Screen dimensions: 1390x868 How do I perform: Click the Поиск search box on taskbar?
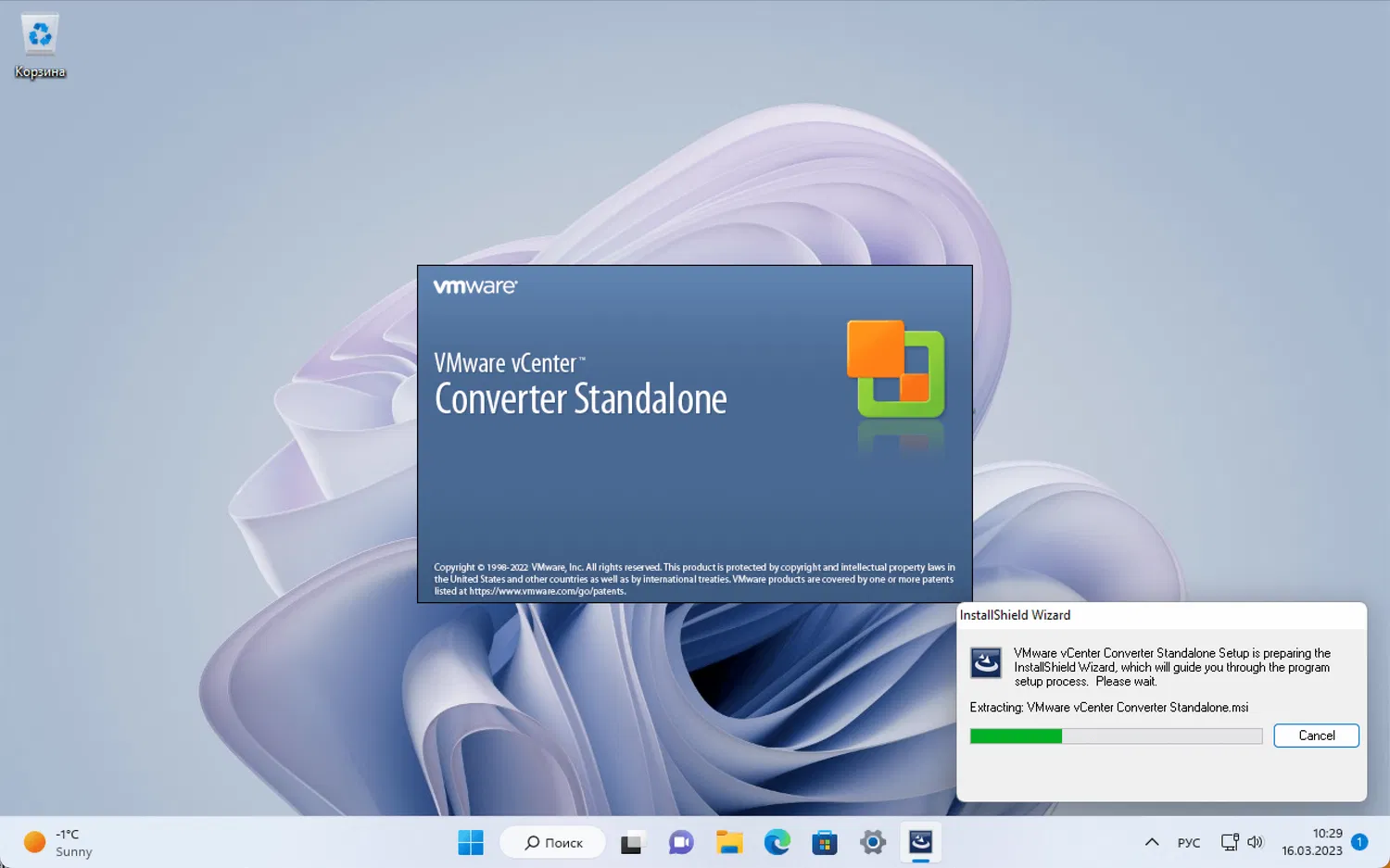(x=553, y=842)
